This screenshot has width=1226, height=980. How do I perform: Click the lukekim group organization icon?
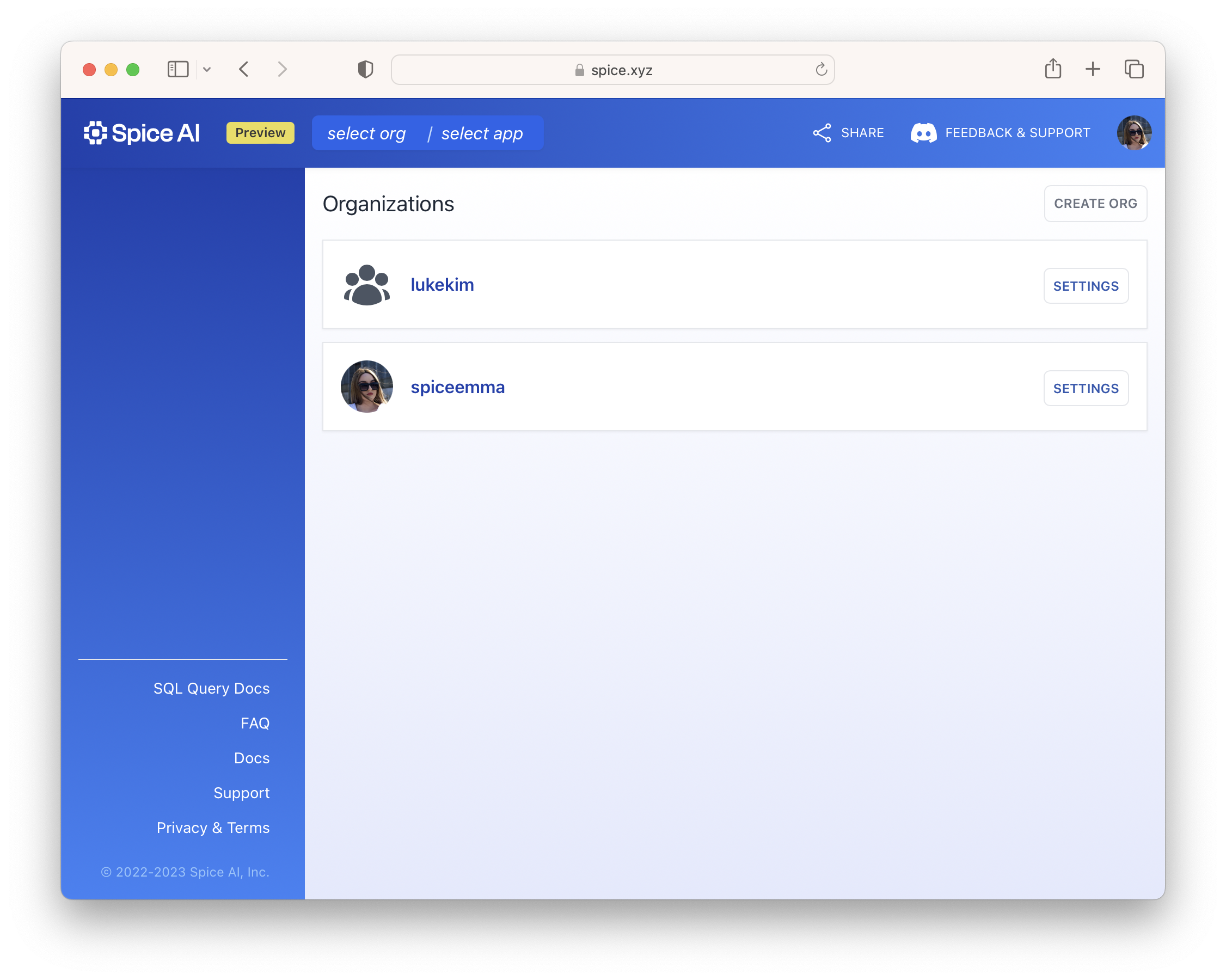pos(367,285)
